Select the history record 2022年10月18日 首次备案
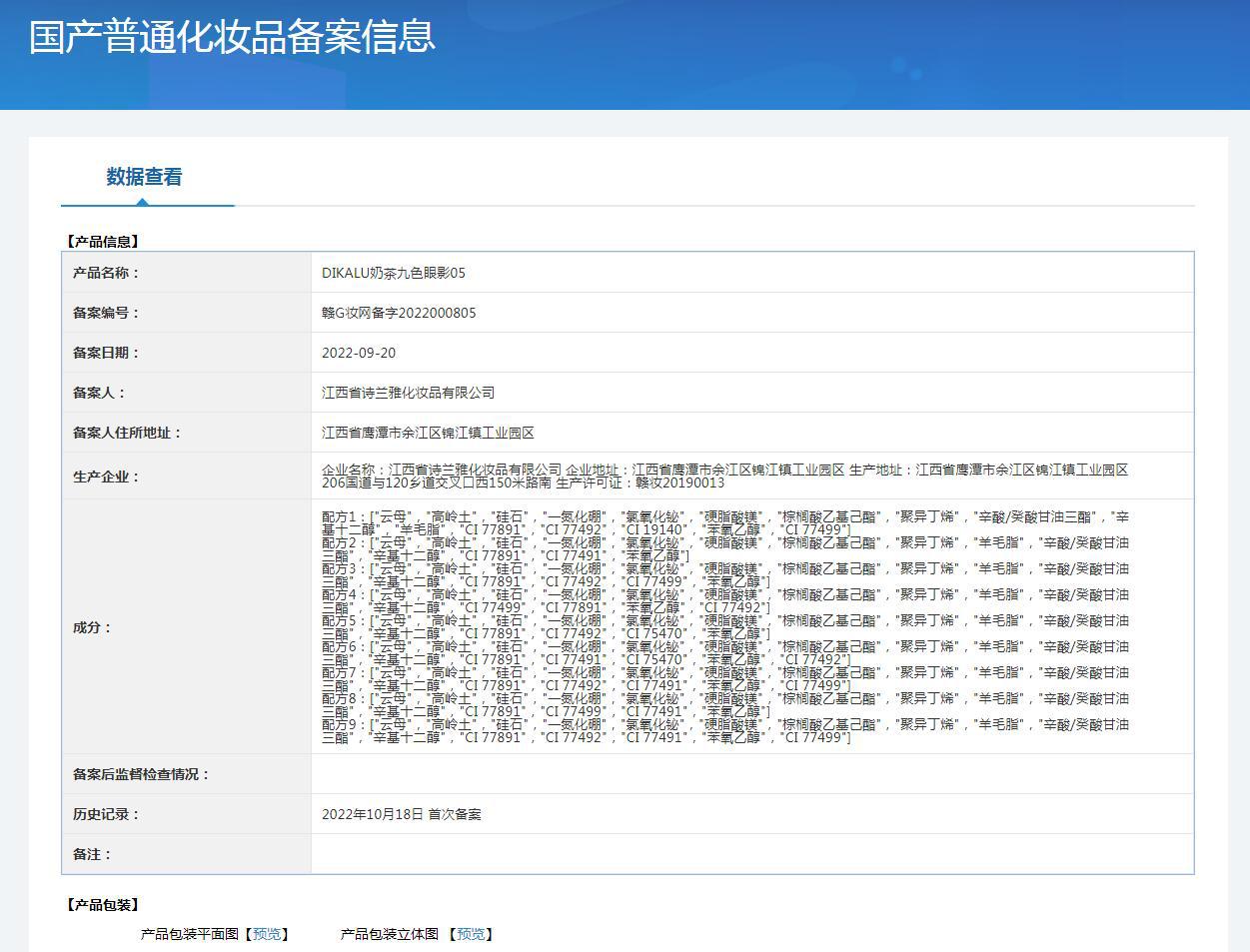 [x=401, y=814]
